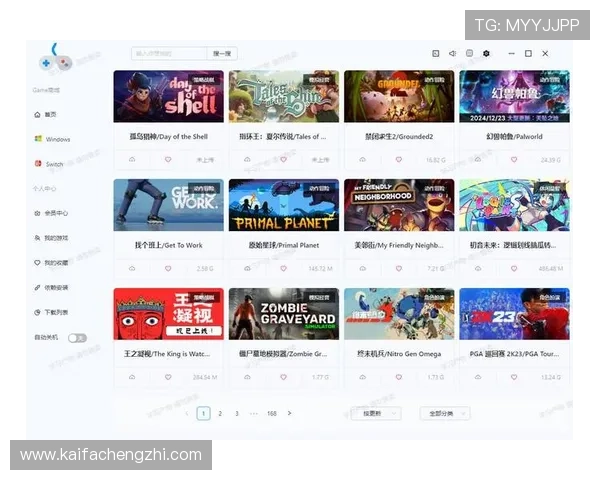Download Nitro Gen Omega via cloud icon
600x480 pixels.
(x=362, y=377)
